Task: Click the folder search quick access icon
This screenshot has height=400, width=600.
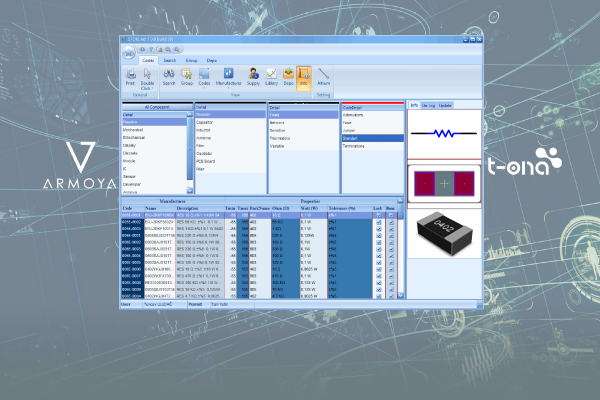Action: point(159,49)
